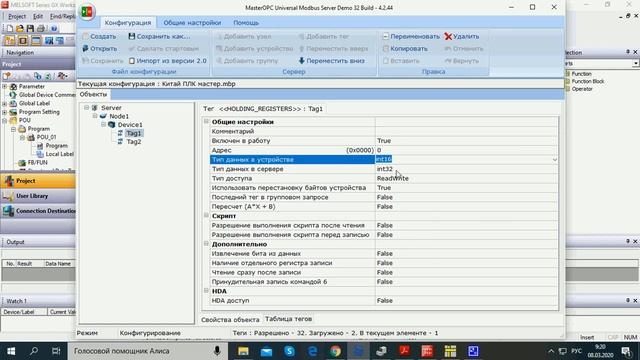Open Windows Start menu
This screenshot has height=360, width=640.
pos(11,351)
